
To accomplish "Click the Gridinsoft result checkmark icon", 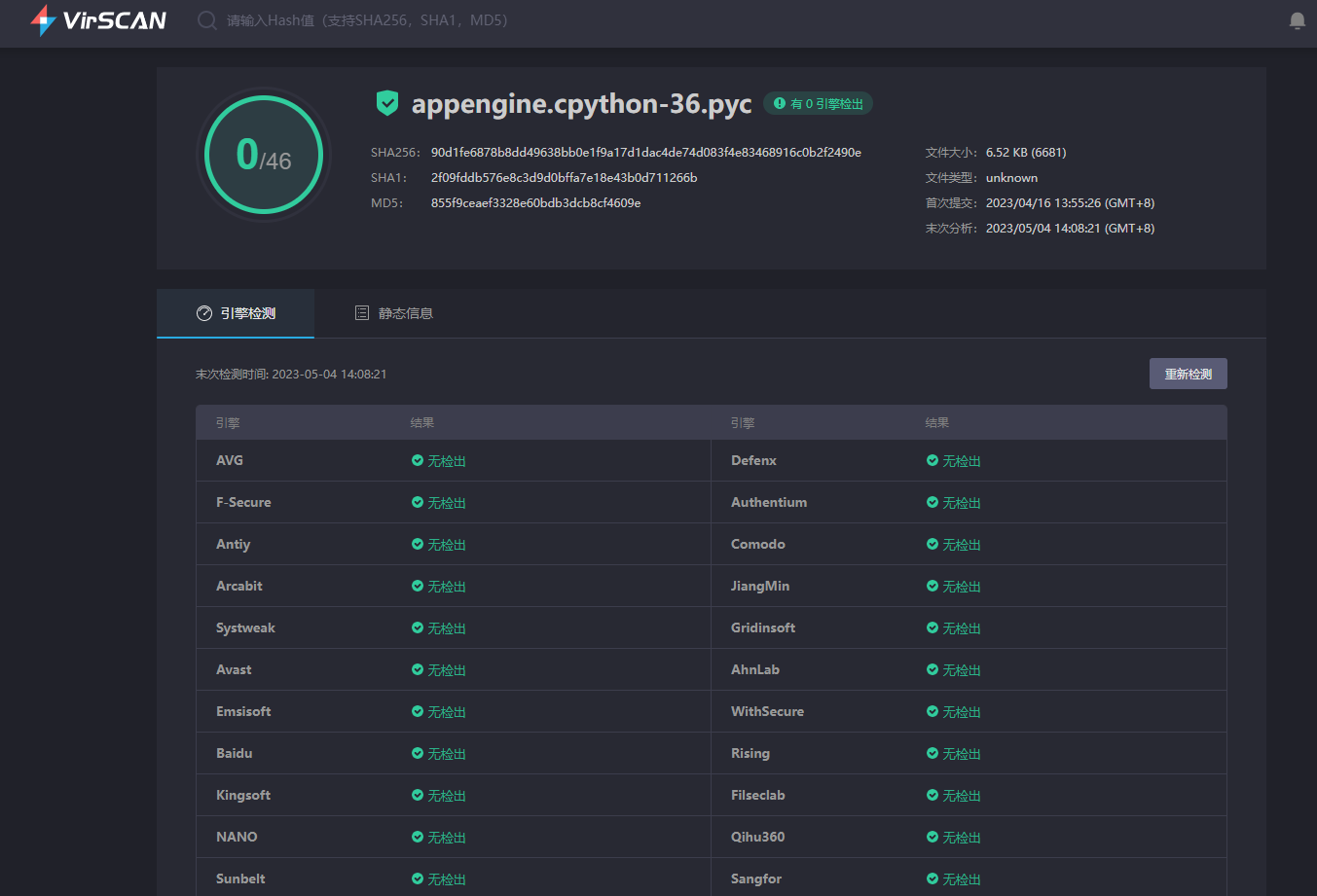I will pyautogui.click(x=933, y=627).
